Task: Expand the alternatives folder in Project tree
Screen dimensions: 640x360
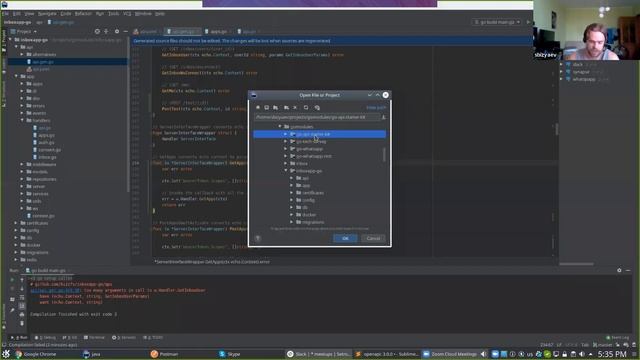Action: click(x=22, y=54)
